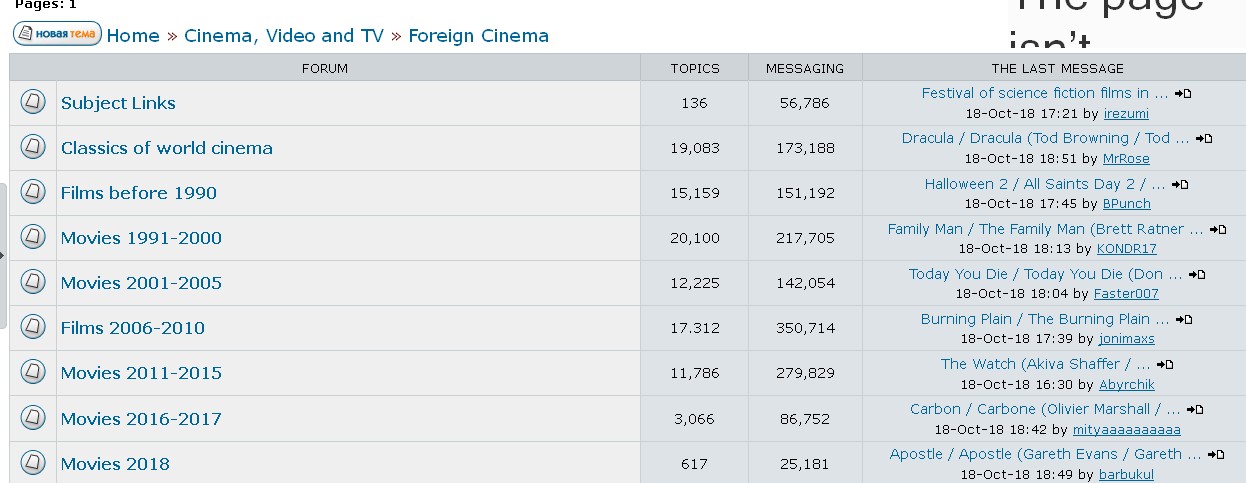
Task: Click the forum icon next to Movies 1991-2000
Action: 33,237
